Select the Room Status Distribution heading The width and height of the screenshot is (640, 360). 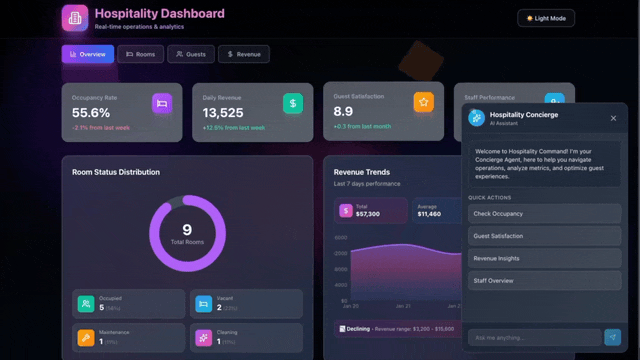pyautogui.click(x=116, y=172)
